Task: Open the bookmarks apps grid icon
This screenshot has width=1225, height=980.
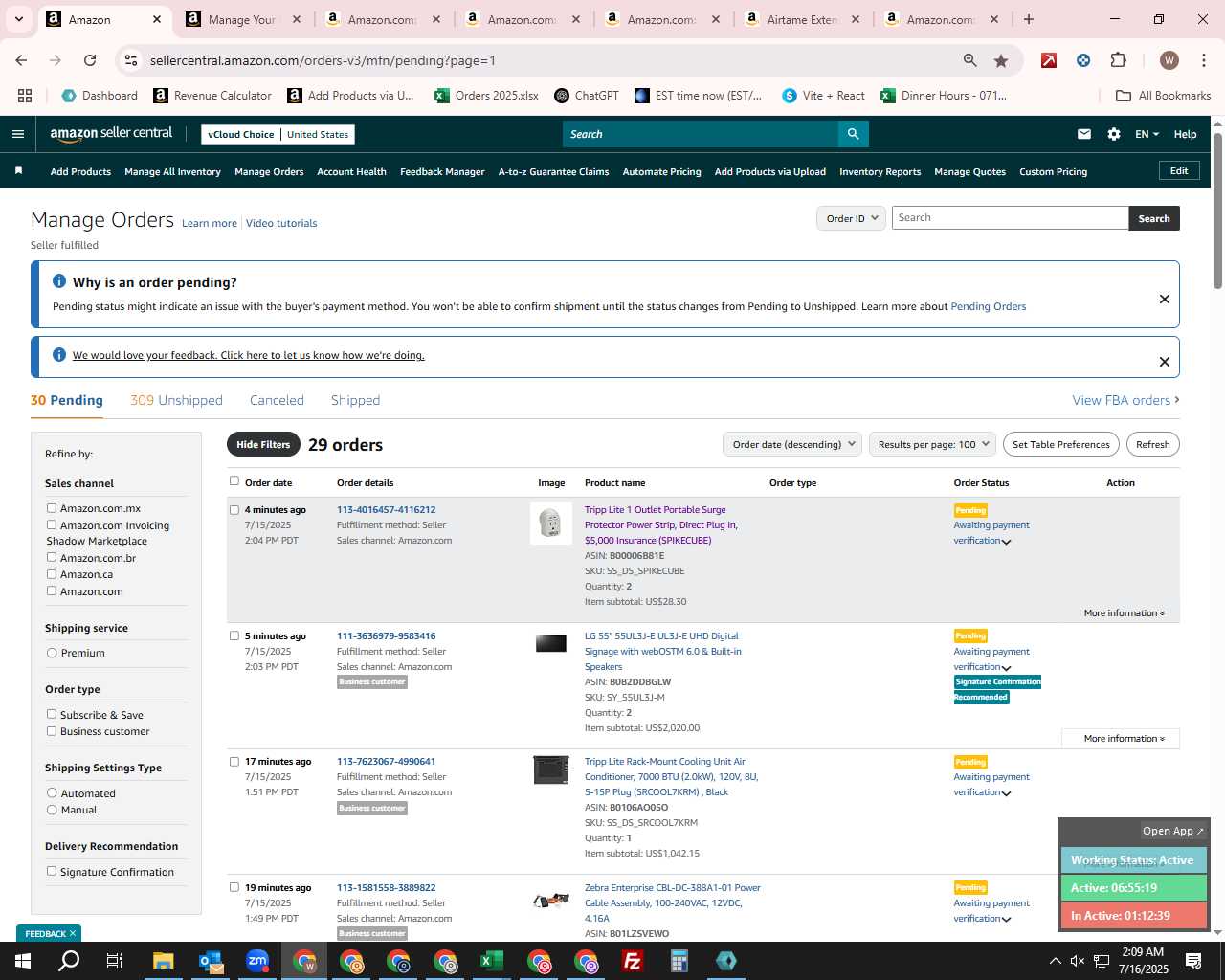Action: [x=25, y=96]
